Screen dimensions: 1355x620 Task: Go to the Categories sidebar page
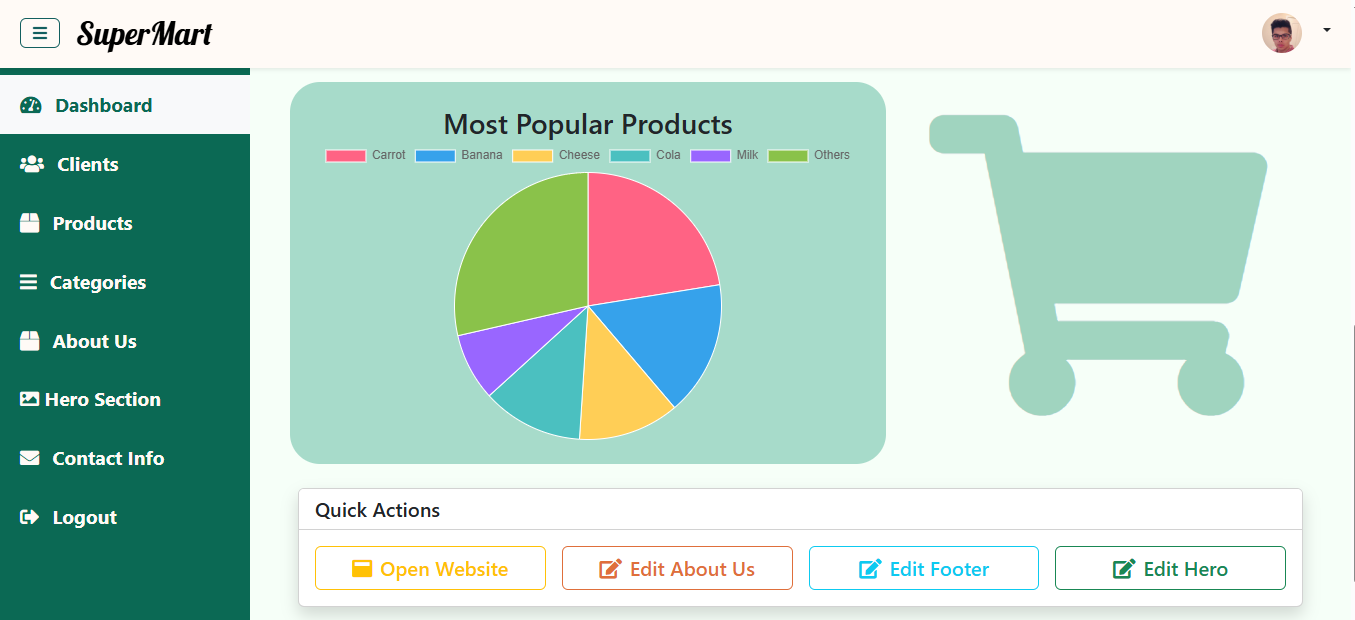point(97,282)
